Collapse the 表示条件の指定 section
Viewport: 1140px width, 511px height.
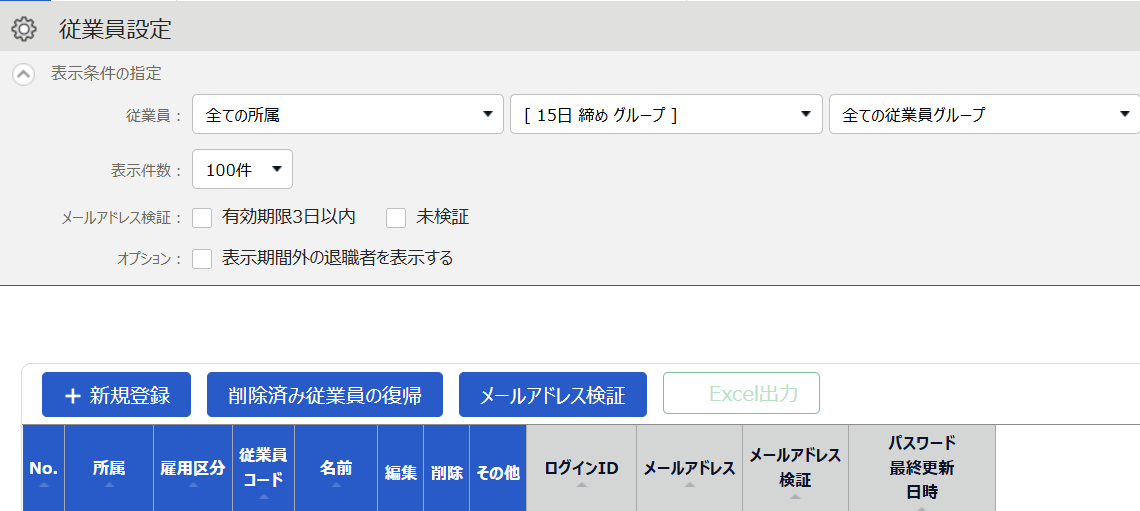(24, 74)
